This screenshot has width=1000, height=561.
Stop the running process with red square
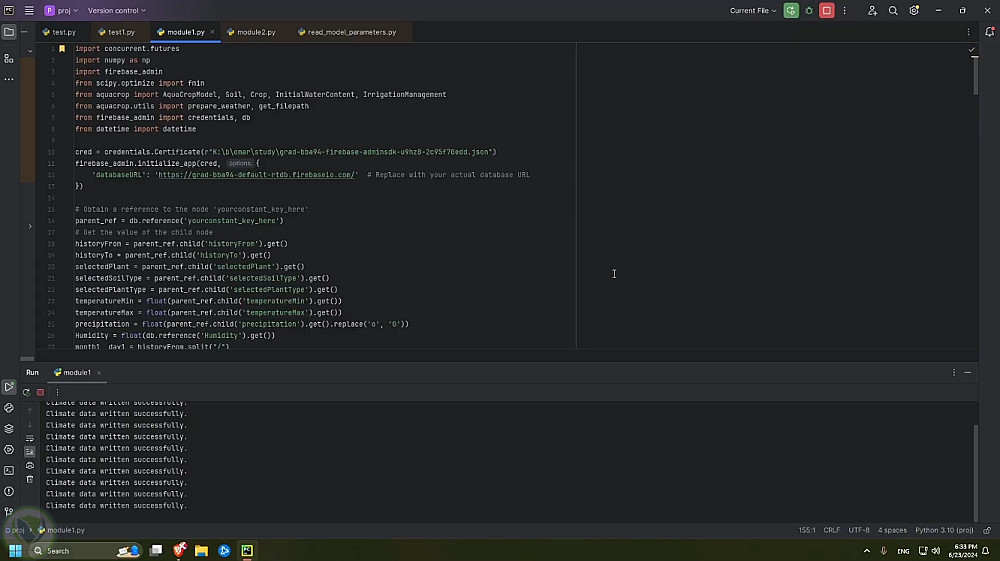826,10
